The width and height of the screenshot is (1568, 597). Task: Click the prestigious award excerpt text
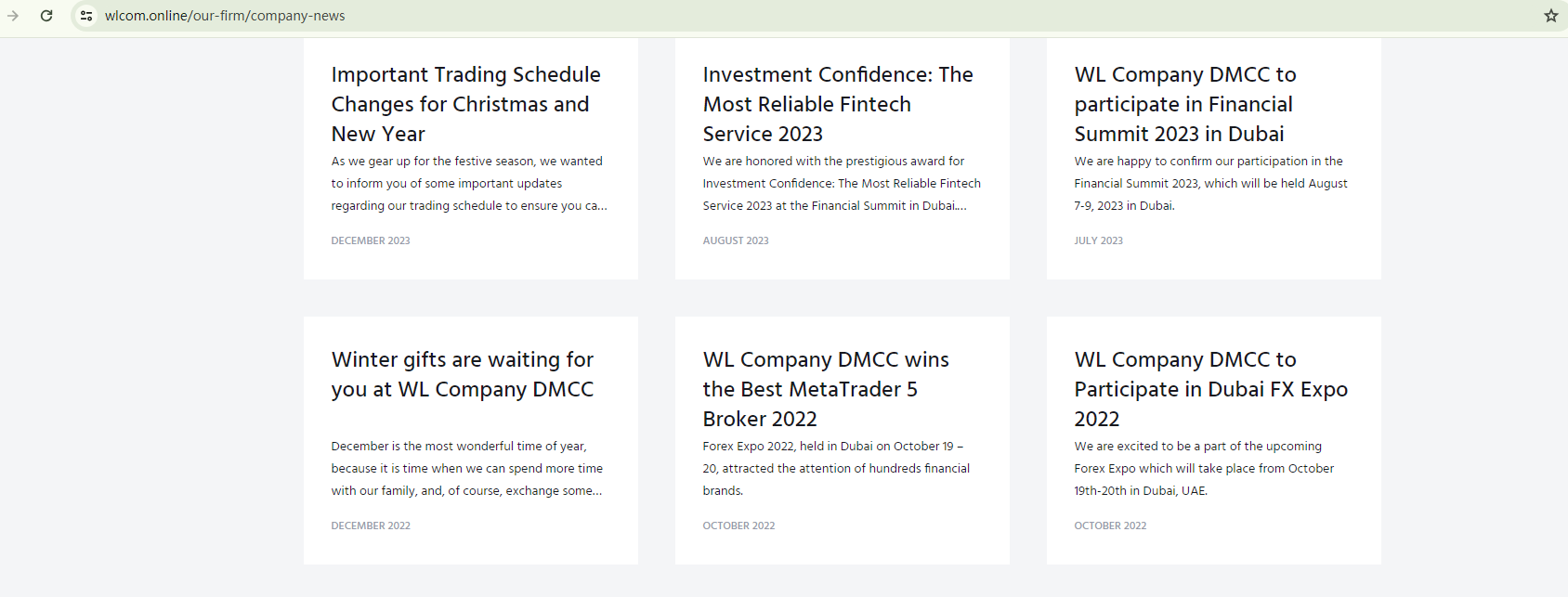coord(841,184)
